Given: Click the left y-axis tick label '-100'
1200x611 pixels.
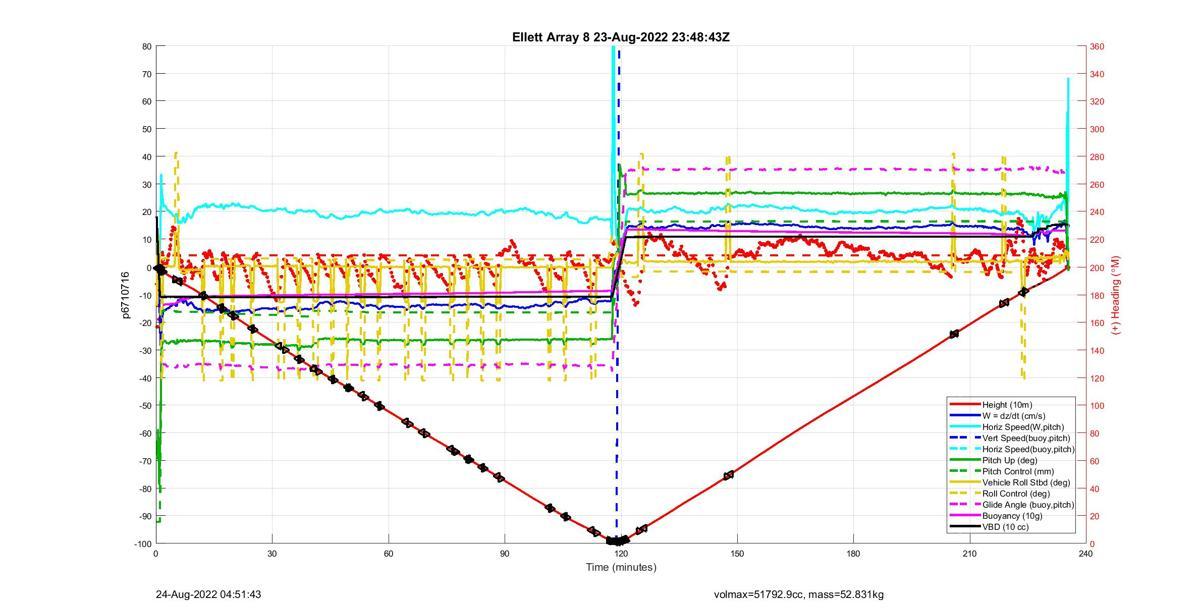Looking at the screenshot, I should [x=142, y=543].
